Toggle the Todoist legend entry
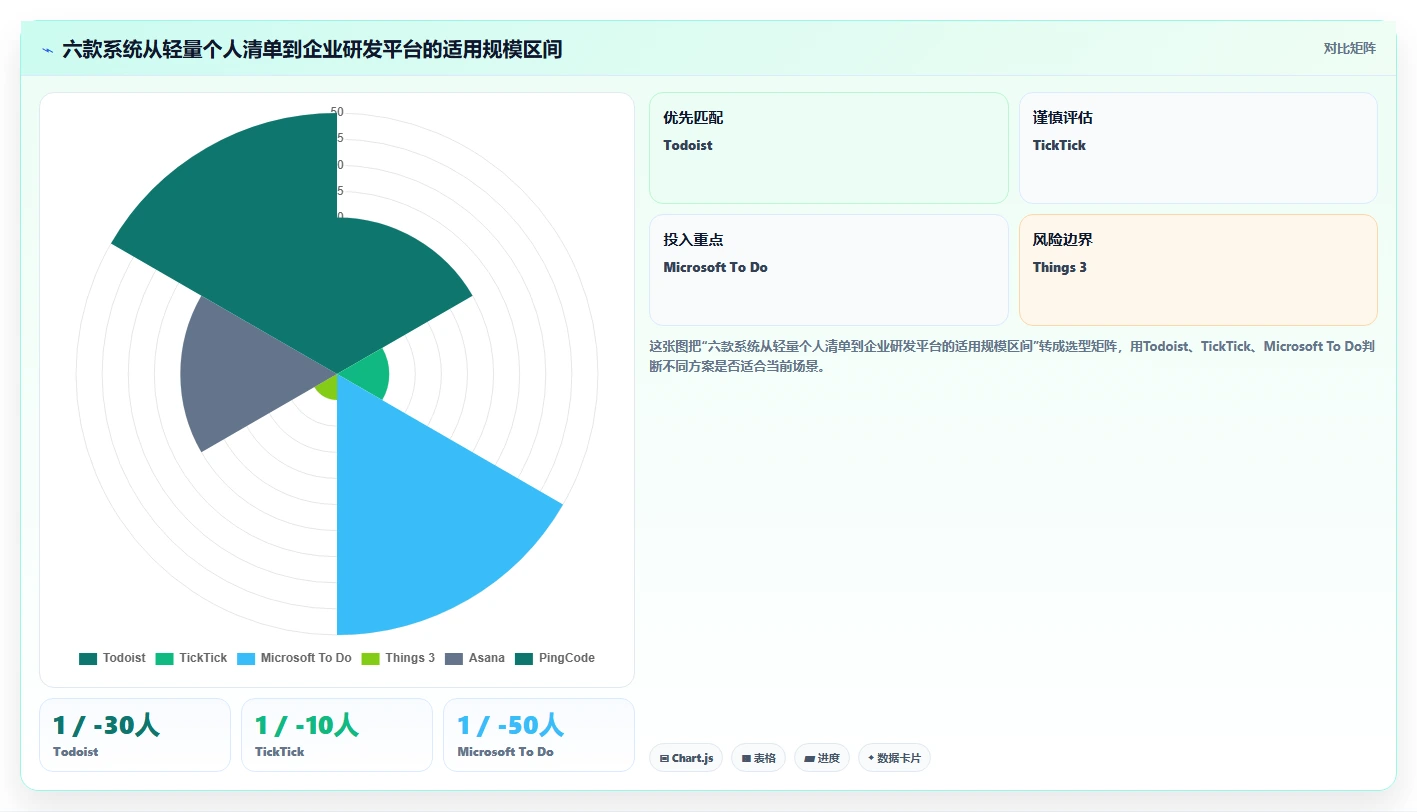 click(112, 658)
